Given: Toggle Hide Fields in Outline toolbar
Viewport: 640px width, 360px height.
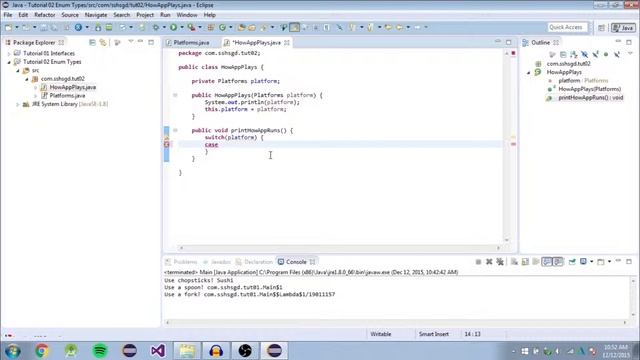Looking at the screenshot, I should tap(584, 54).
